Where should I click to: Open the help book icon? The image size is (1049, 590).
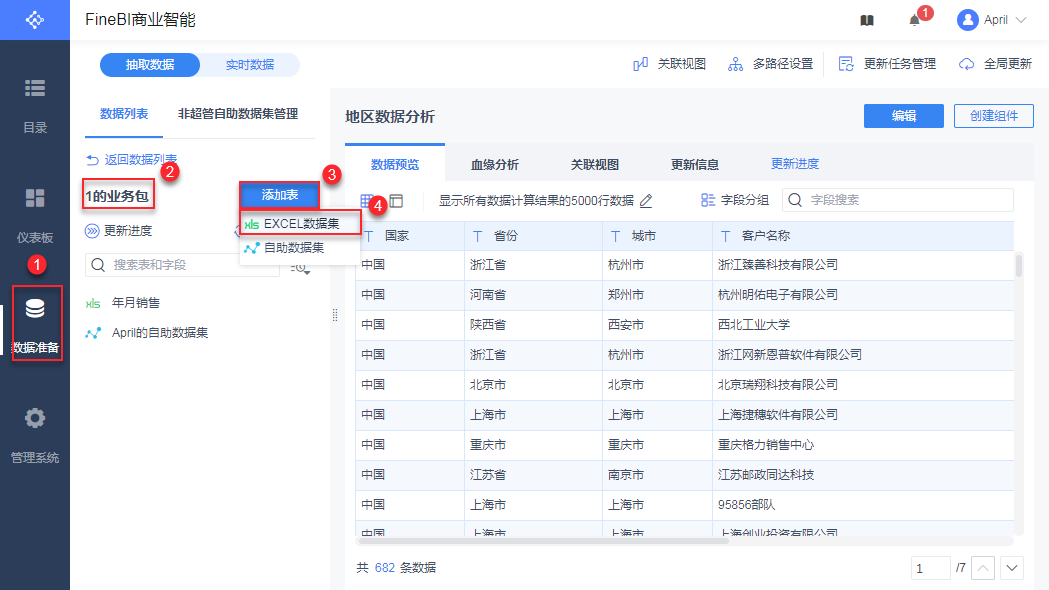tap(867, 20)
